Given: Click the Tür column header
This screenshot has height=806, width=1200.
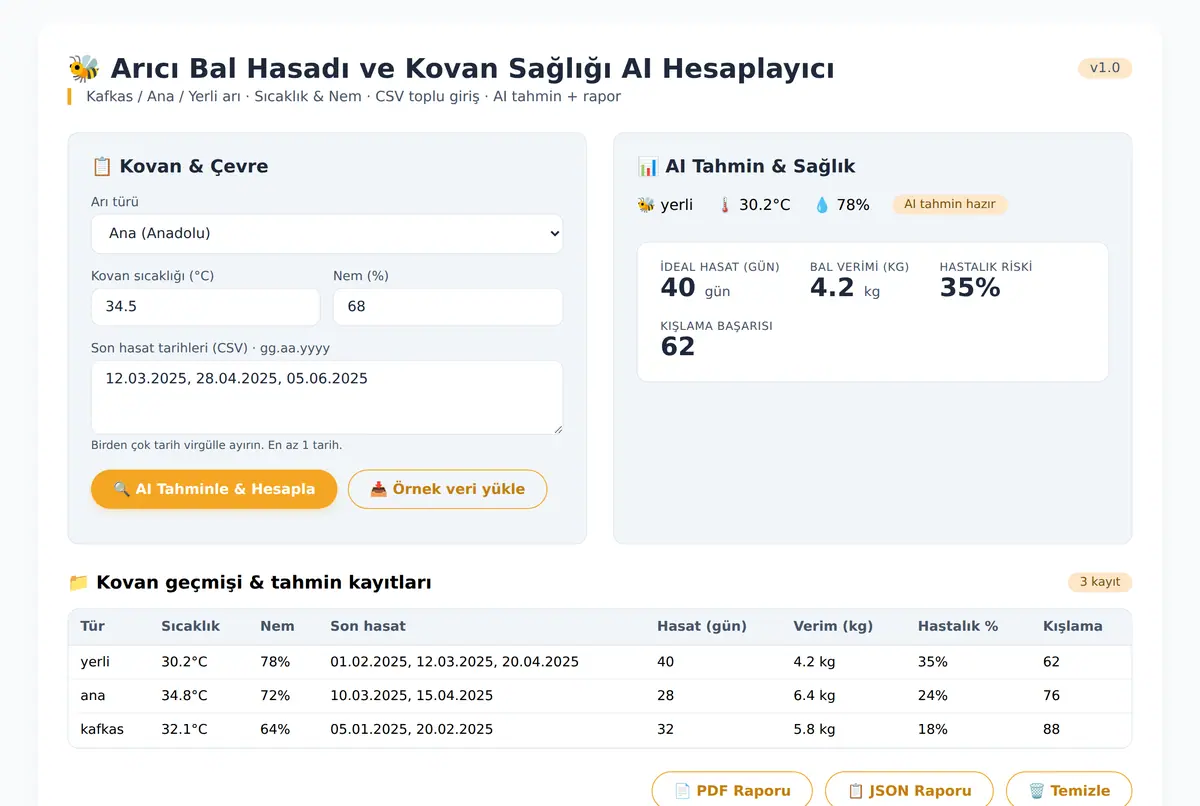Looking at the screenshot, I should pos(93,626).
